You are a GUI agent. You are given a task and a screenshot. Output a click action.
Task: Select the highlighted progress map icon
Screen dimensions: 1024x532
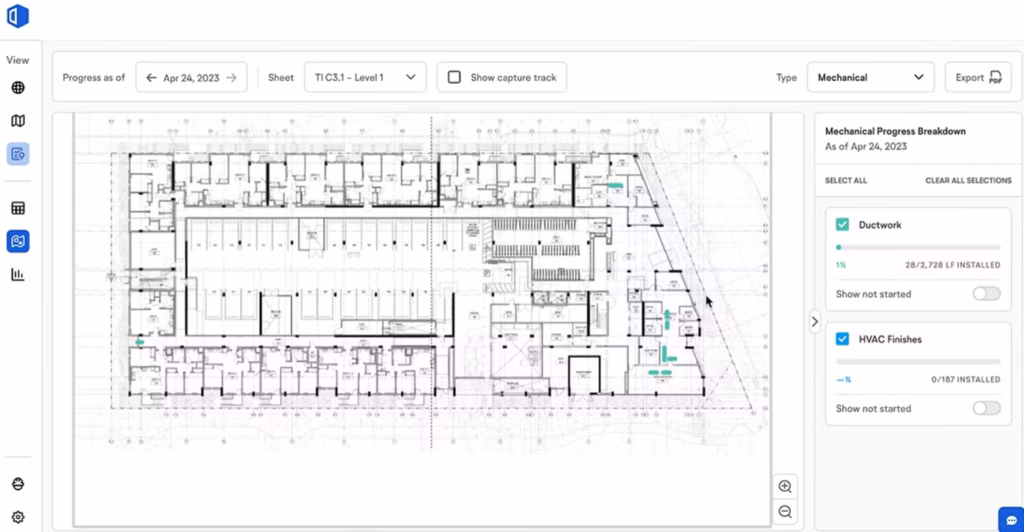(x=18, y=242)
